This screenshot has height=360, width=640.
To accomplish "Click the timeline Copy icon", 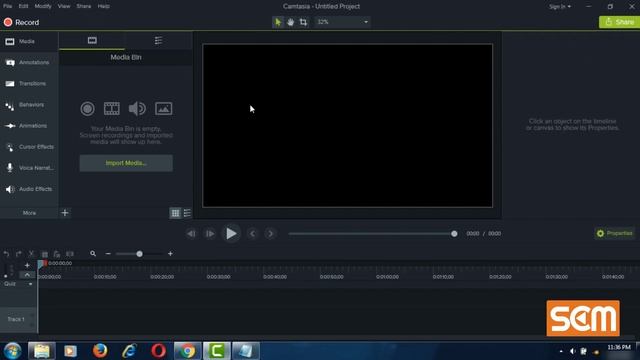I will 44,254.
